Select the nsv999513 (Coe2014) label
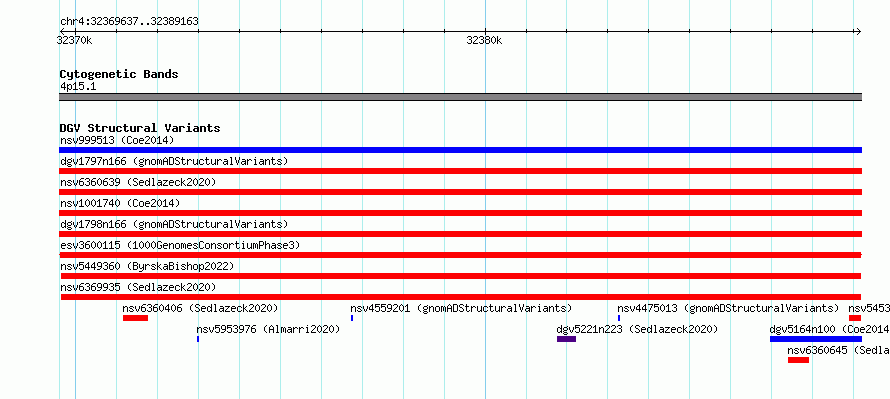Screen dimensions: 890x399 tap(117, 140)
